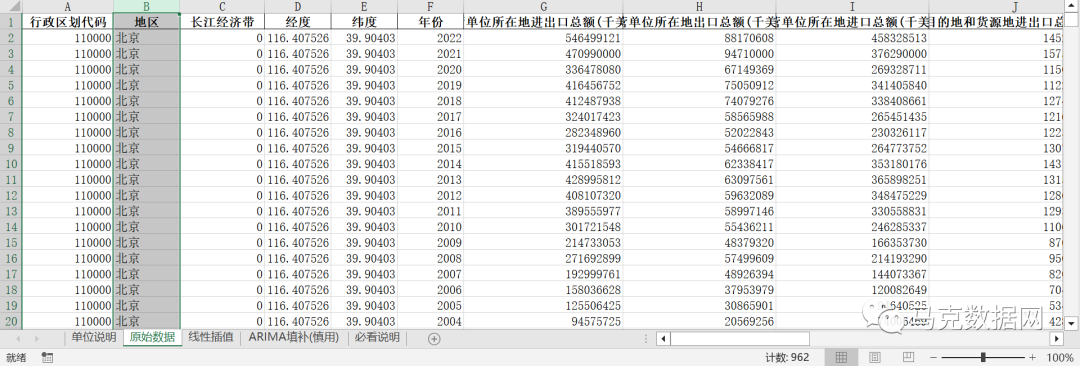Select column E header

pos(364,6)
